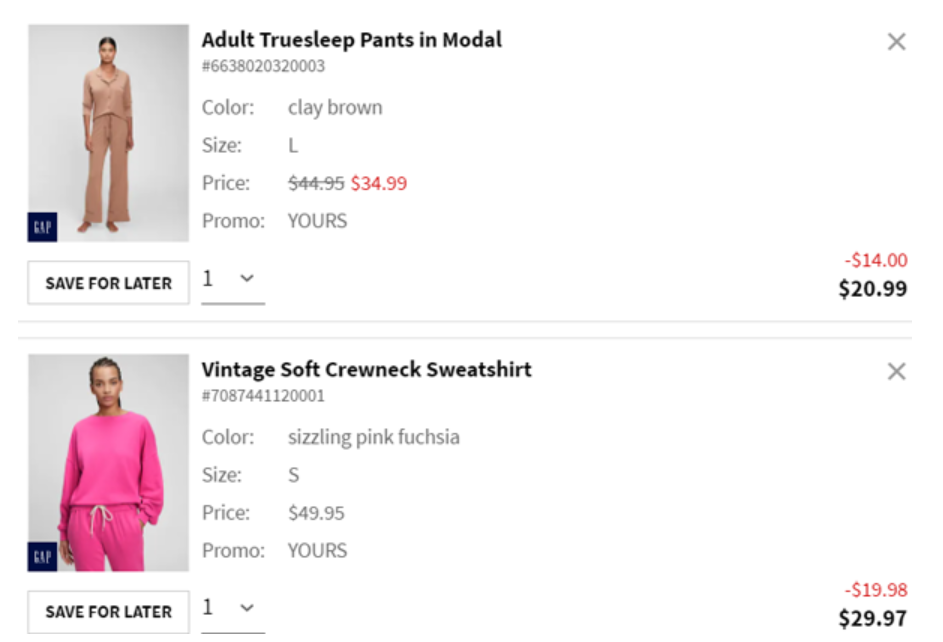Open the clay brown pants product photo

(x=108, y=130)
